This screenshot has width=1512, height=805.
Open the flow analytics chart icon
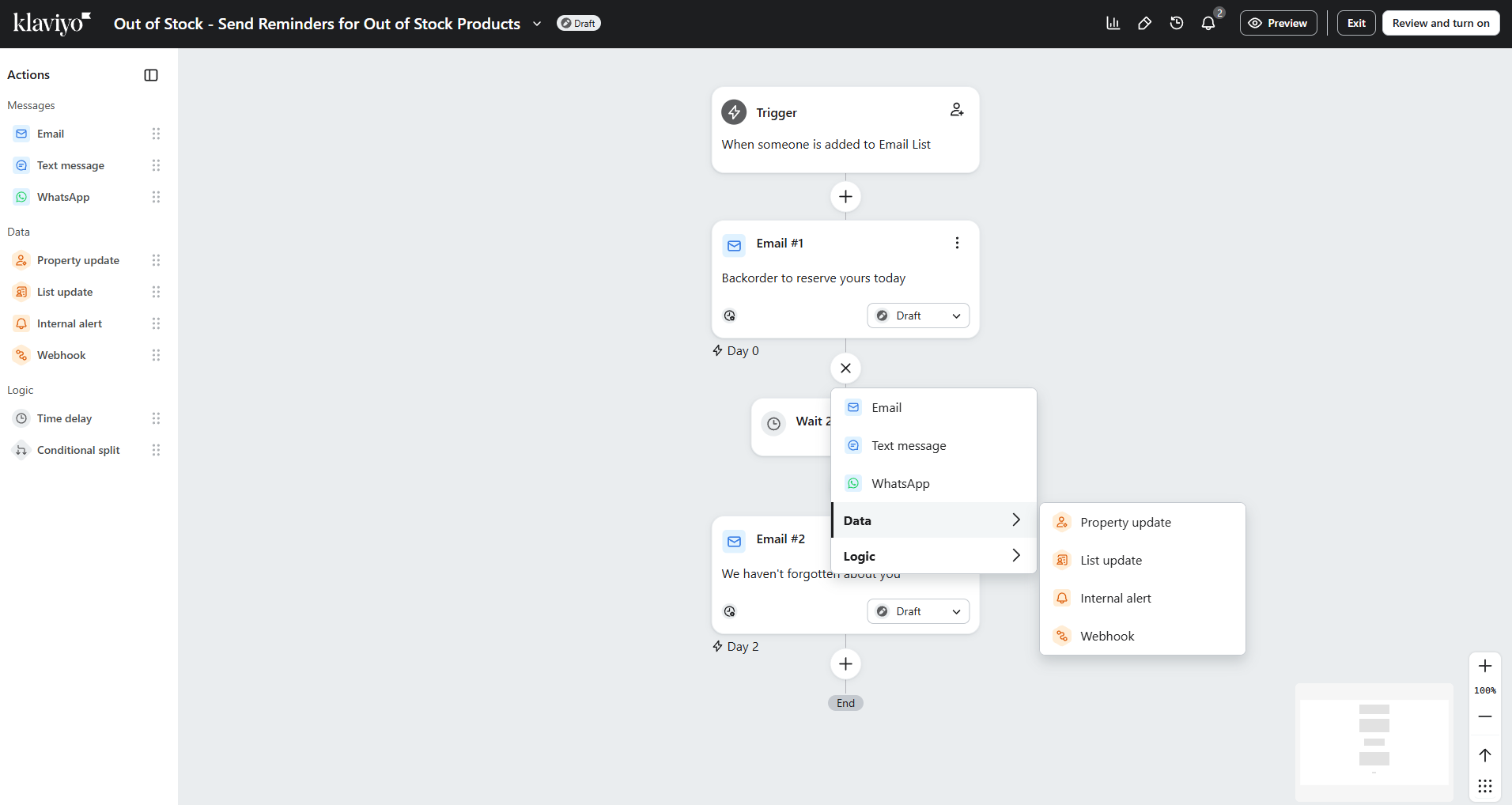click(1113, 23)
